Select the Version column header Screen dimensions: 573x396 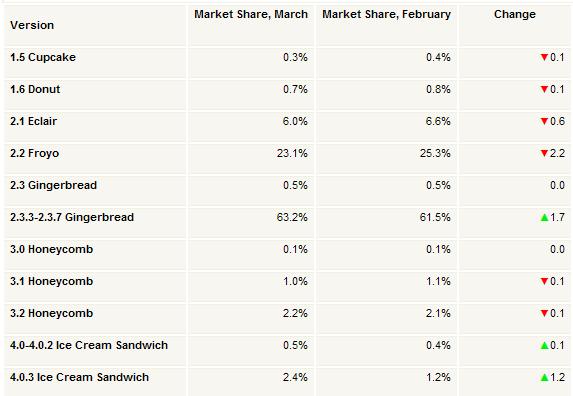32,25
